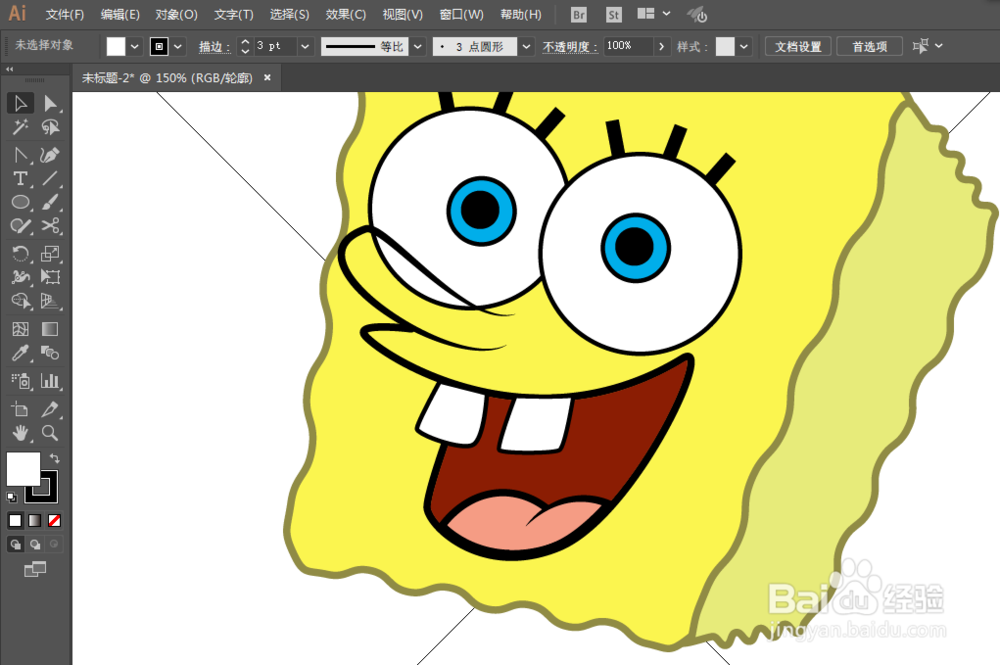Open Adobe Bridge via Br icon
This screenshot has height=665, width=1000.
[x=578, y=15]
